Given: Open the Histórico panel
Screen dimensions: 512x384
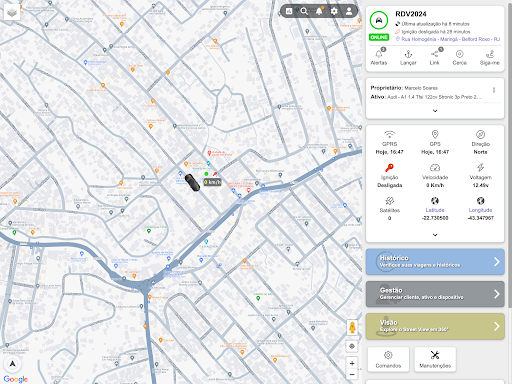Looking at the screenshot, I should 435,262.
